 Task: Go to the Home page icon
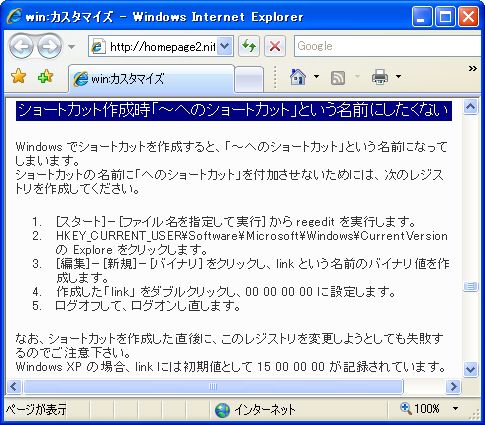(x=298, y=77)
